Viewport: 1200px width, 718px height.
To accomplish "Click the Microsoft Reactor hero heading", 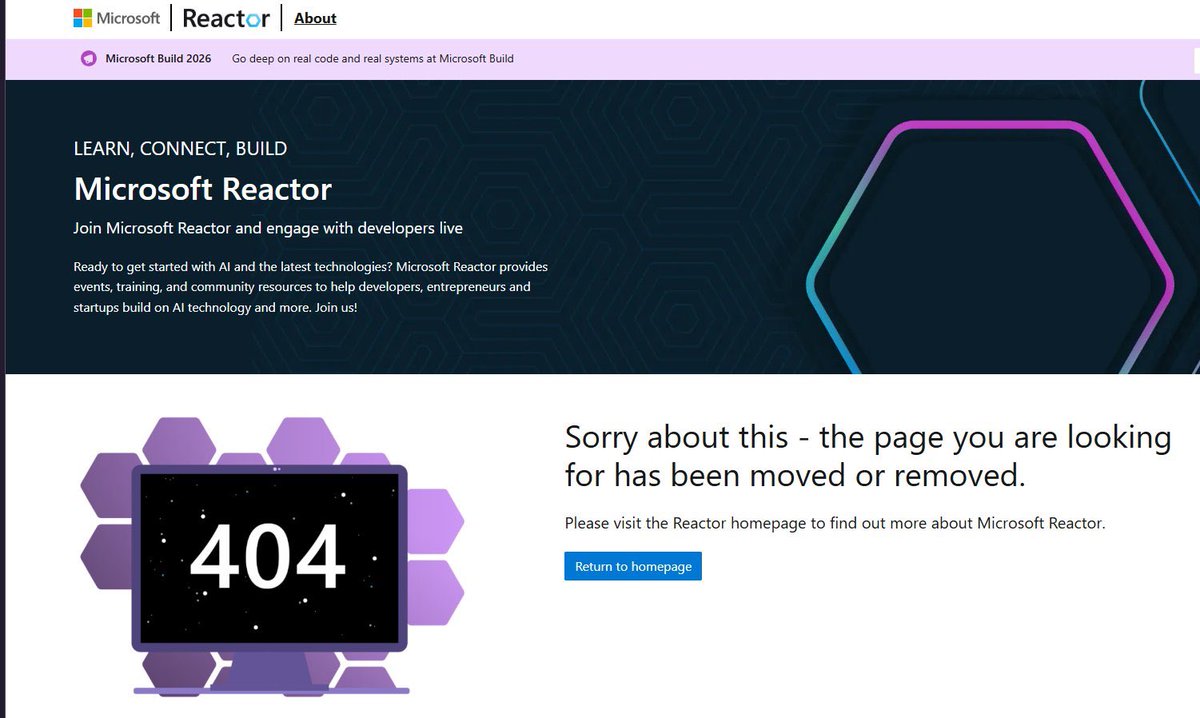I will tap(203, 188).
